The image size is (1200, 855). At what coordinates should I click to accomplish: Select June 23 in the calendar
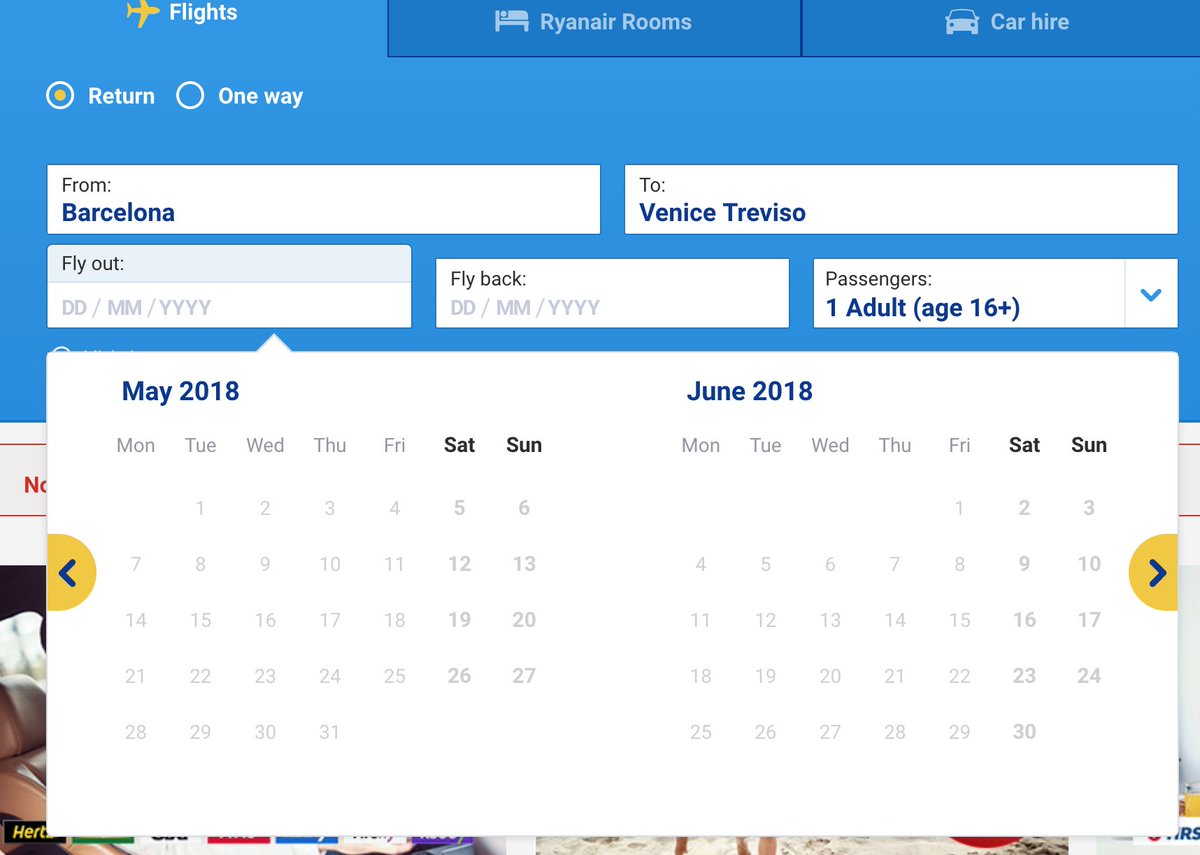(1024, 676)
